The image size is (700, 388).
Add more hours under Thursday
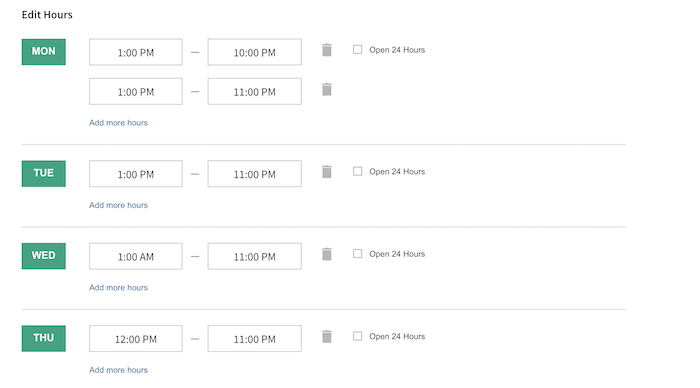(118, 370)
